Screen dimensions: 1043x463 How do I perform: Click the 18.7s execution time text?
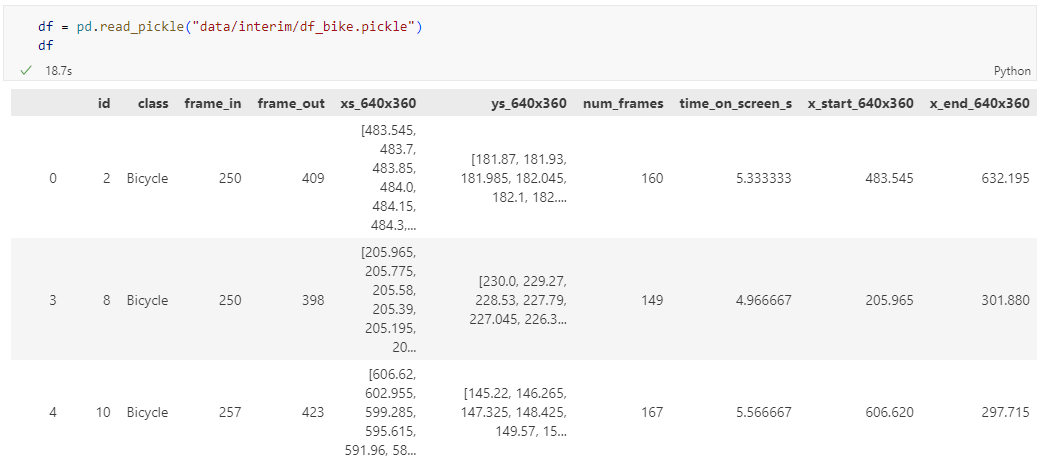click(x=58, y=71)
